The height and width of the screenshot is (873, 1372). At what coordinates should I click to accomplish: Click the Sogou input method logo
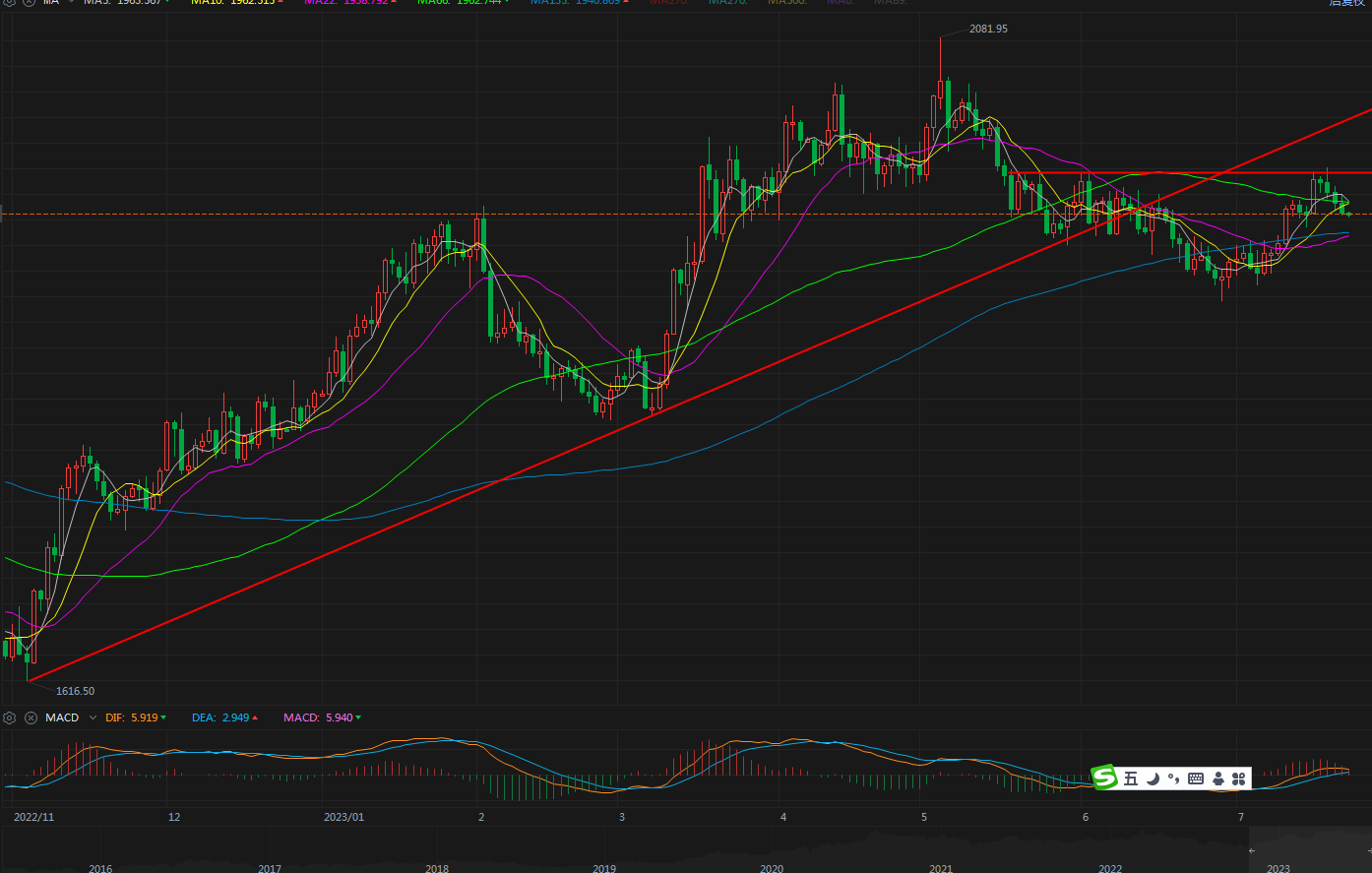point(1105,778)
